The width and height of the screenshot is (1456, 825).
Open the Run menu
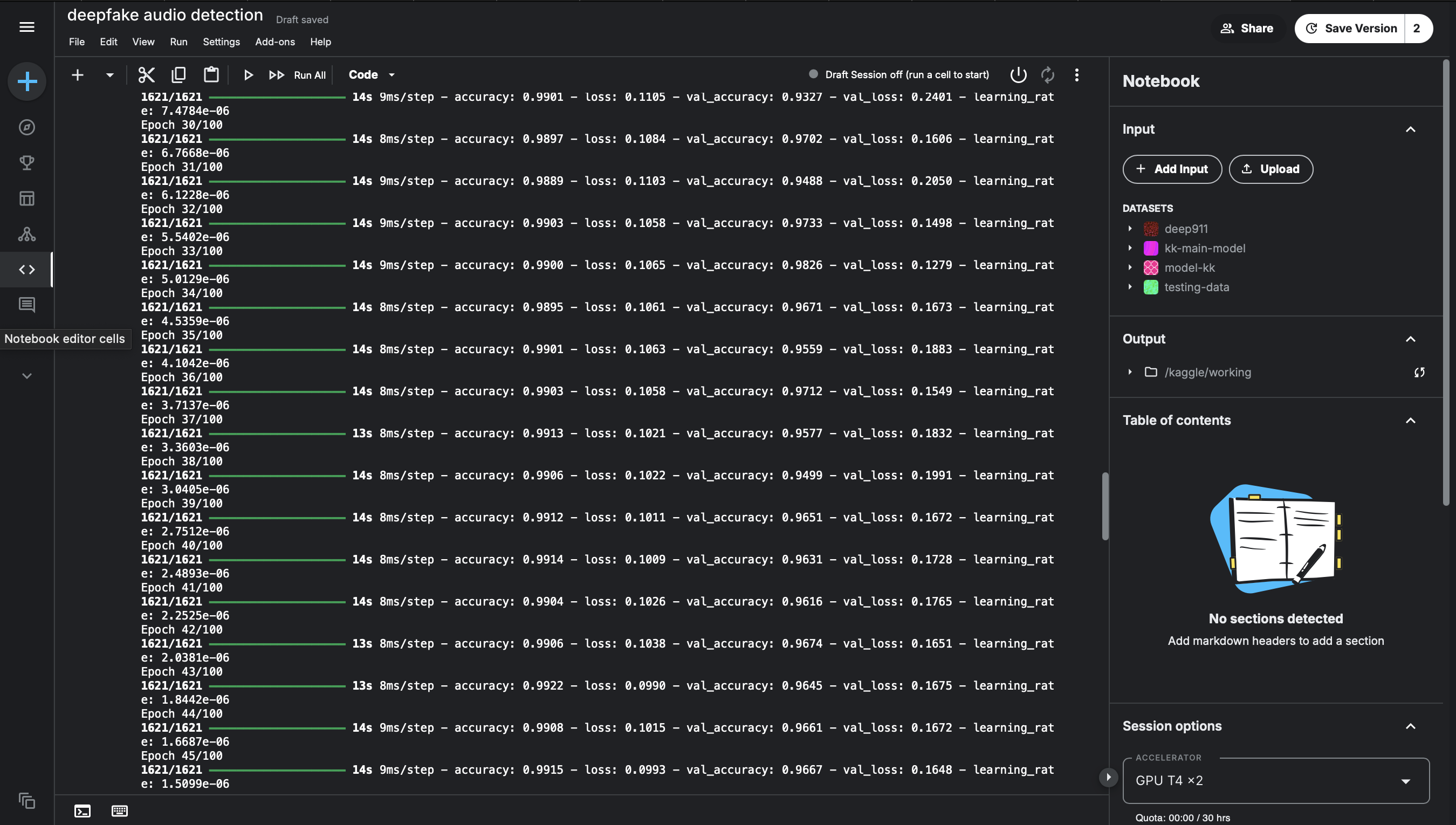point(178,42)
